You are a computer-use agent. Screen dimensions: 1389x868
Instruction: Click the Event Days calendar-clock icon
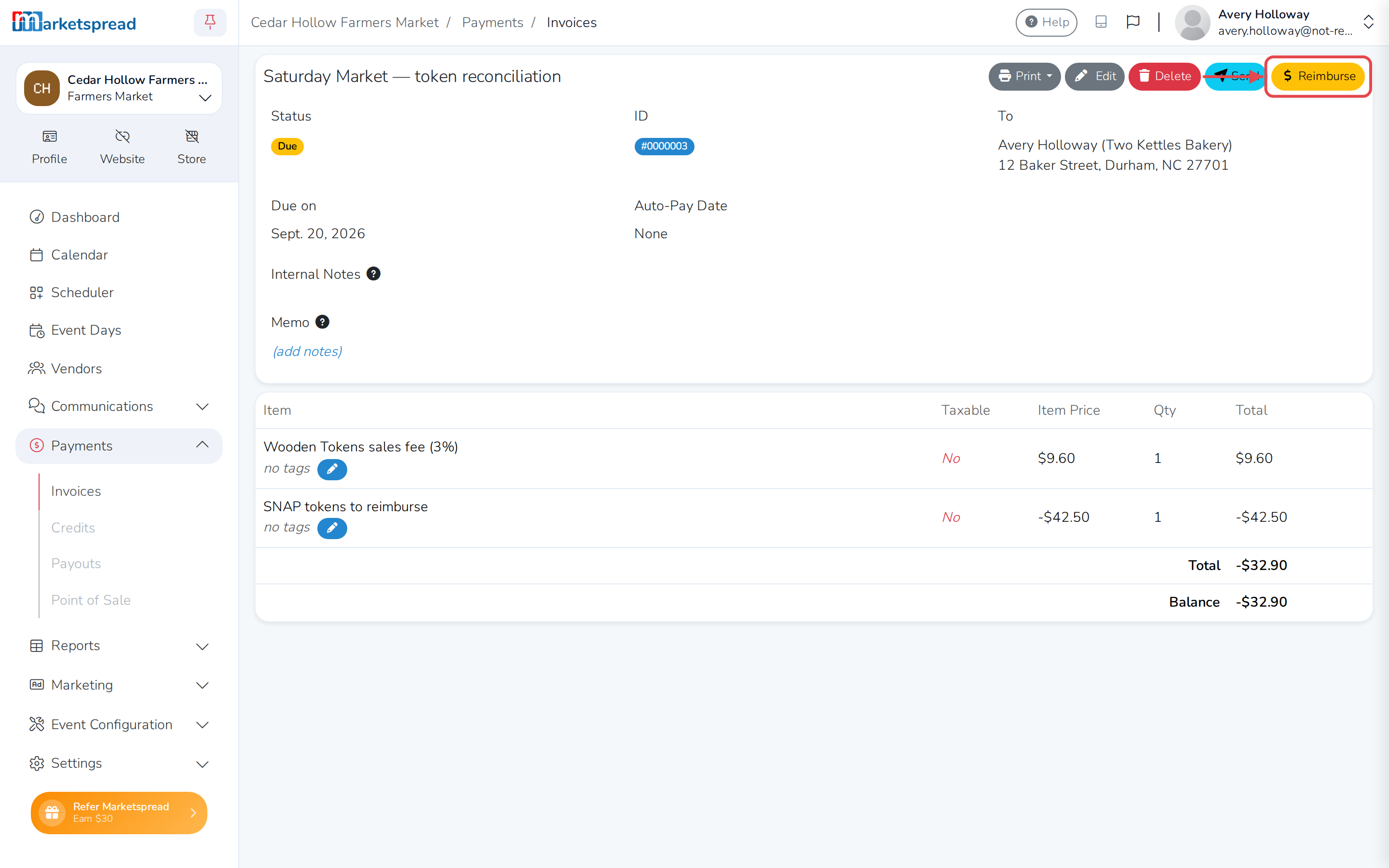[37, 330]
